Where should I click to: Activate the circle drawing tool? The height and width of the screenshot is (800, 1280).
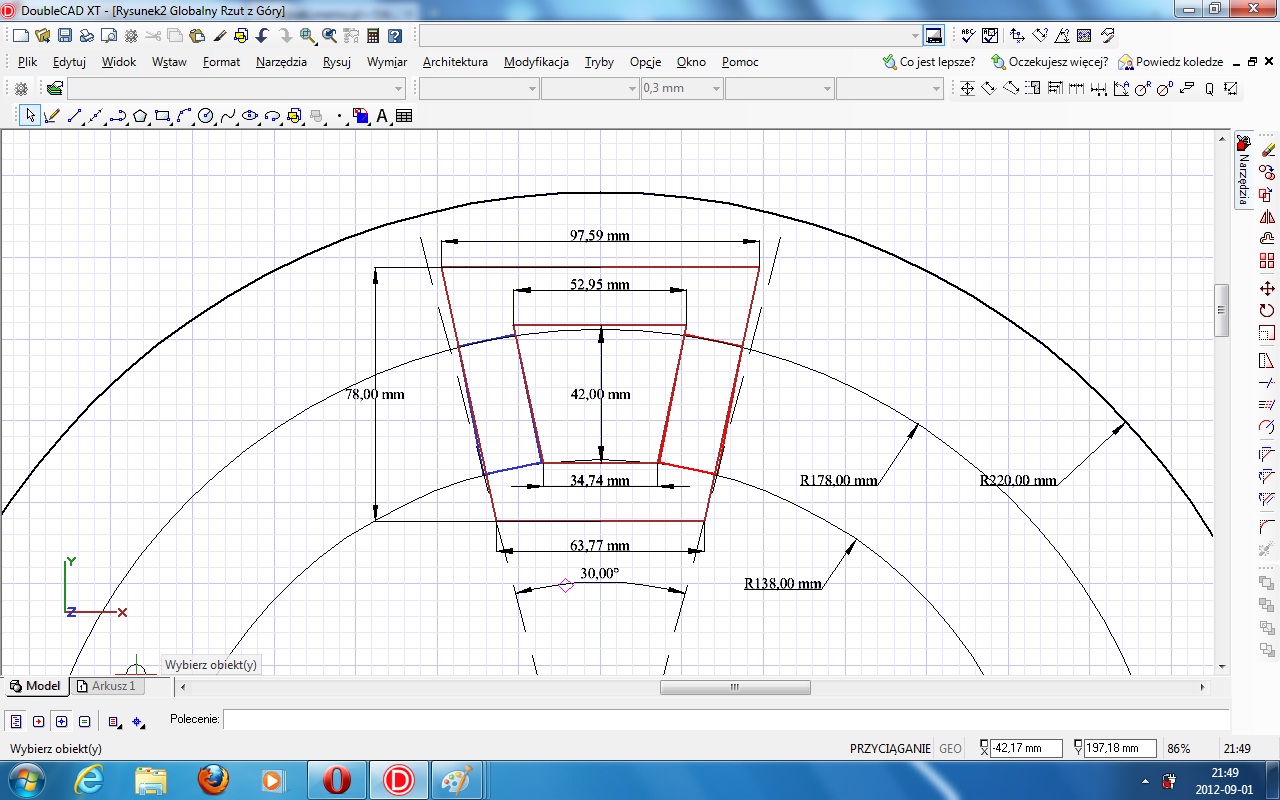pyautogui.click(x=206, y=116)
